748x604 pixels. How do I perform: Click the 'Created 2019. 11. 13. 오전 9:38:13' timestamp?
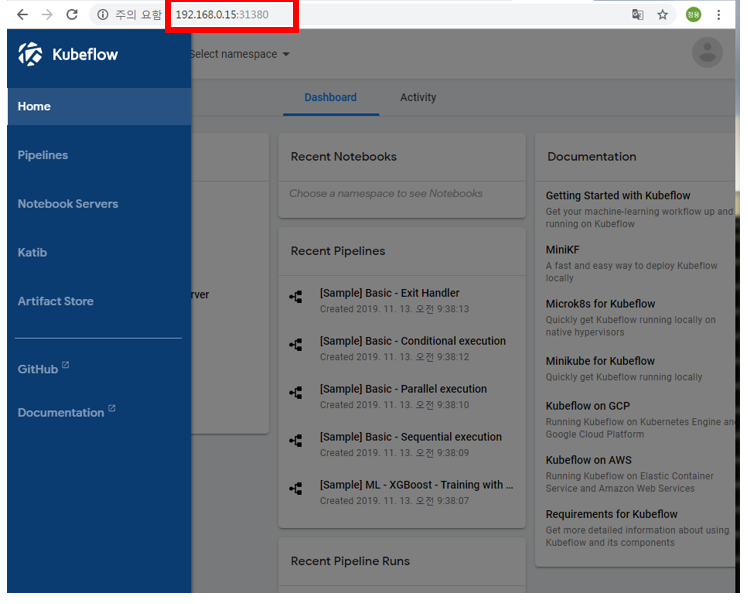pyautogui.click(x=395, y=309)
